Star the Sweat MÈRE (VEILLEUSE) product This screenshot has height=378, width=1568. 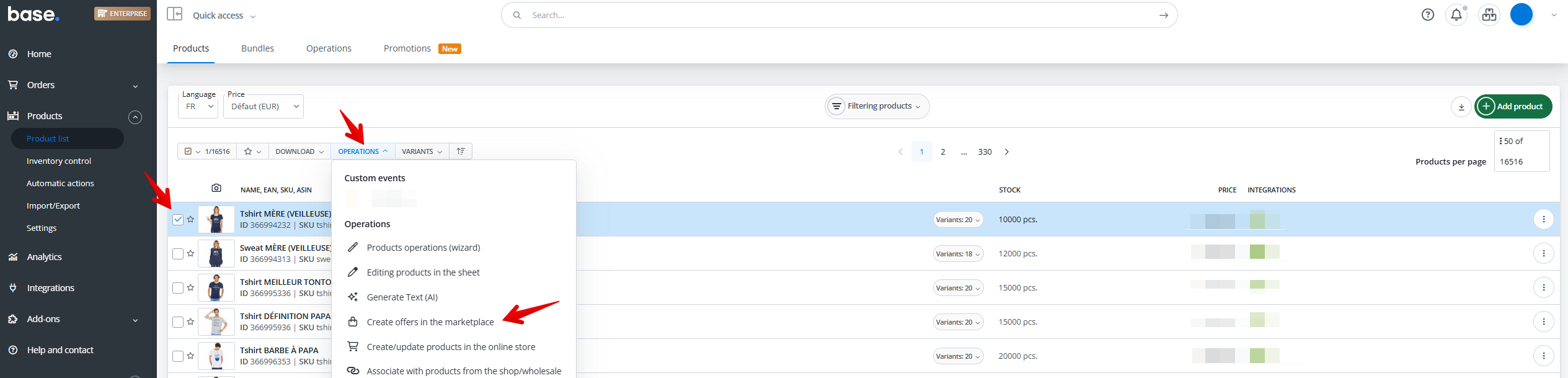click(x=191, y=254)
